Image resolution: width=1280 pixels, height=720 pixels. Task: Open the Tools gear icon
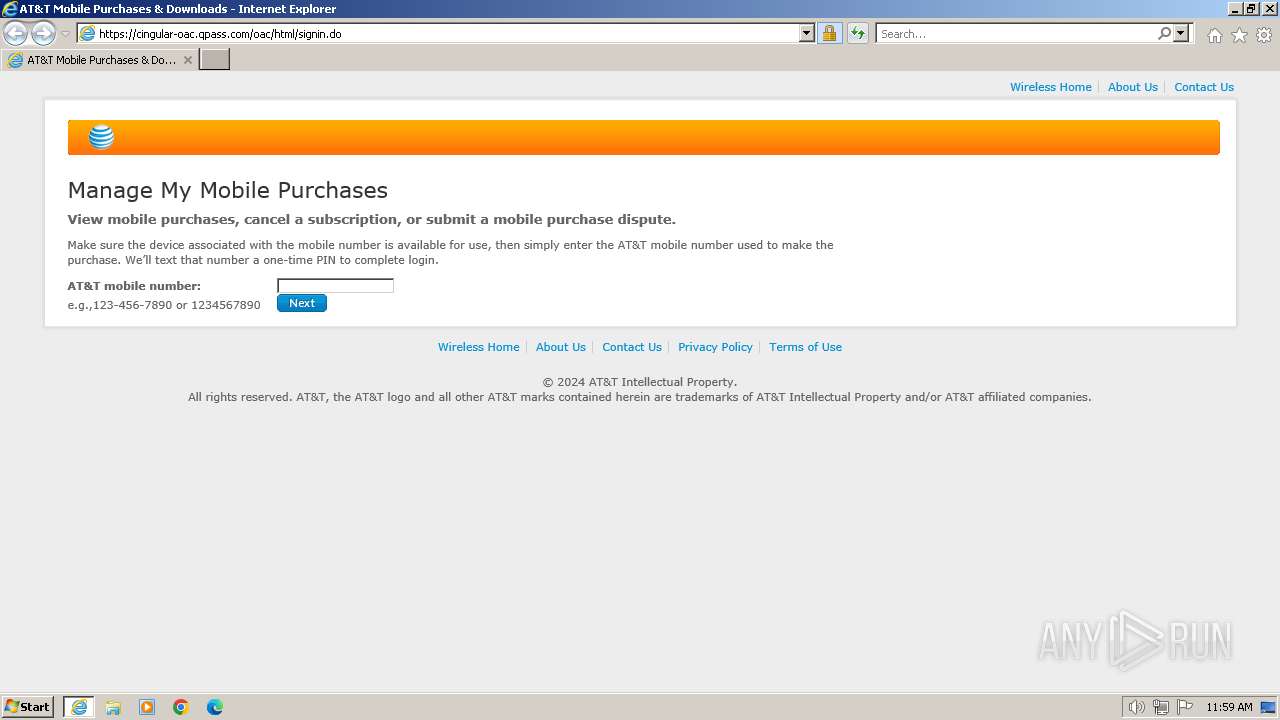click(x=1264, y=35)
